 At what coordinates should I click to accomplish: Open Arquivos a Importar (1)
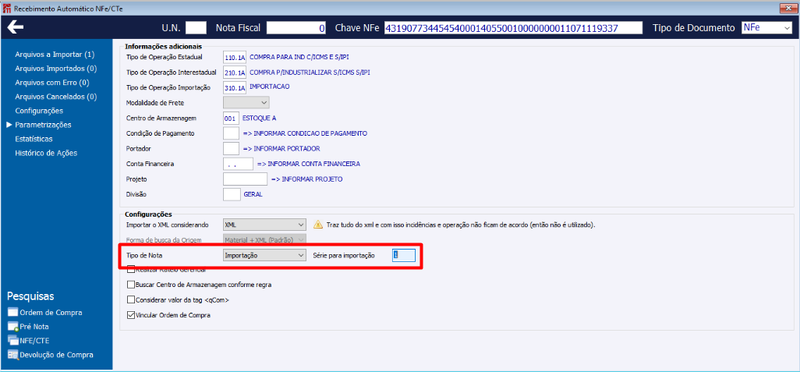click(55, 54)
